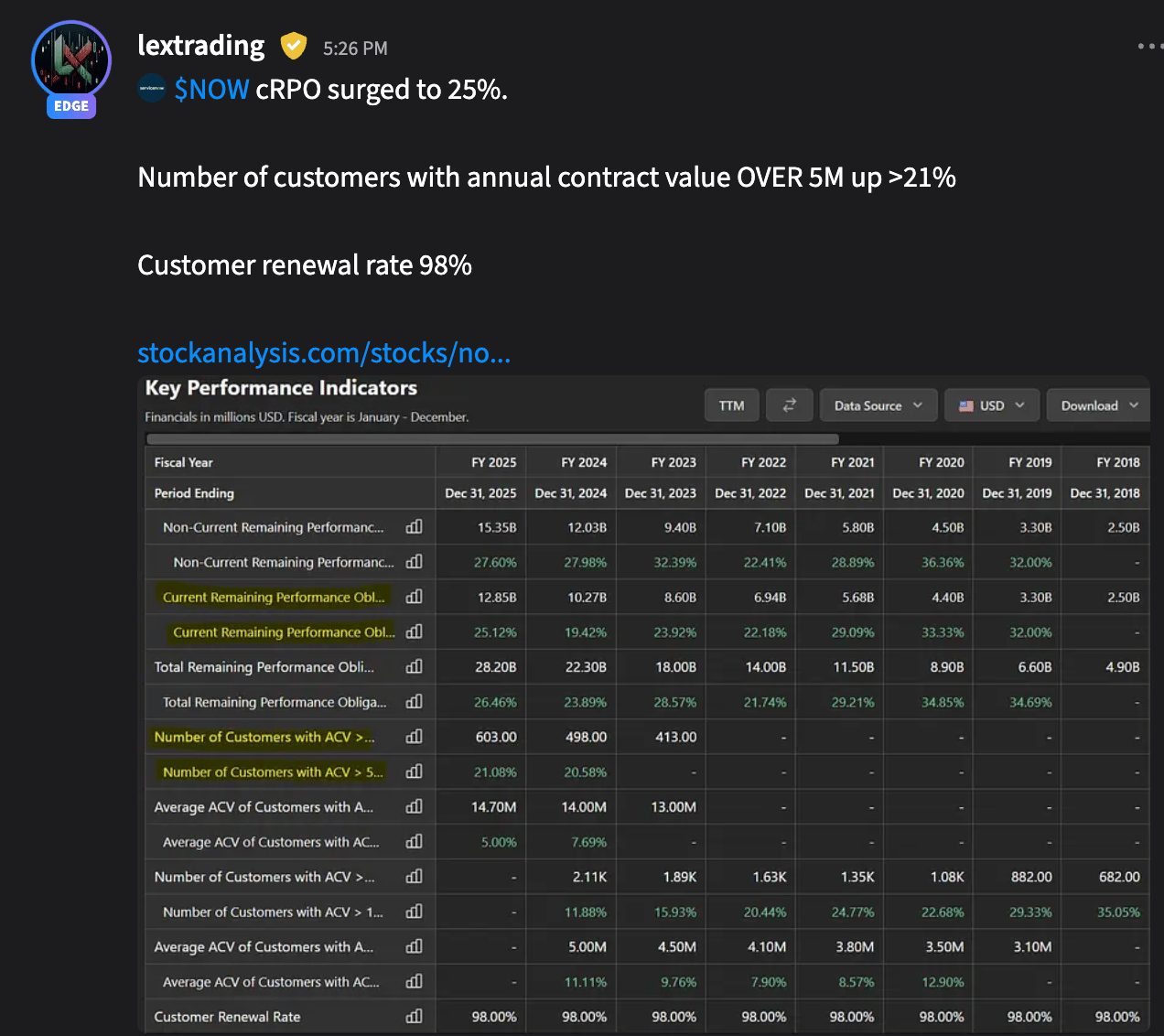Click the chart icon for Customer Renewal Rate

(414, 1016)
